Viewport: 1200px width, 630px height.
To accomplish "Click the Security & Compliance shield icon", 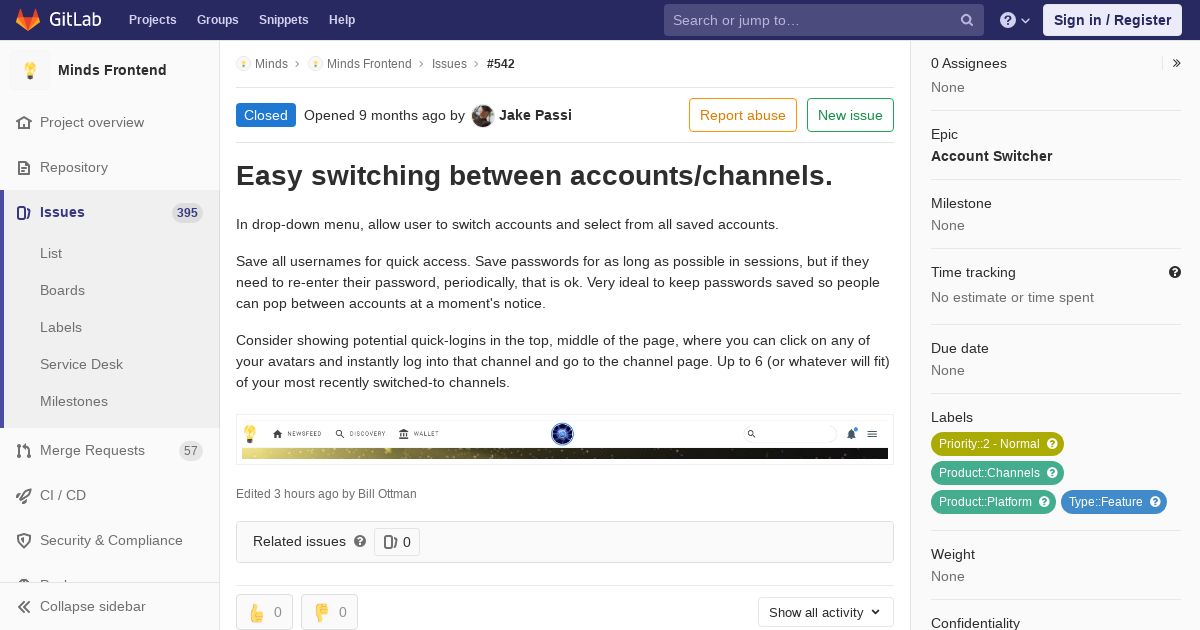I will pyautogui.click(x=24, y=540).
